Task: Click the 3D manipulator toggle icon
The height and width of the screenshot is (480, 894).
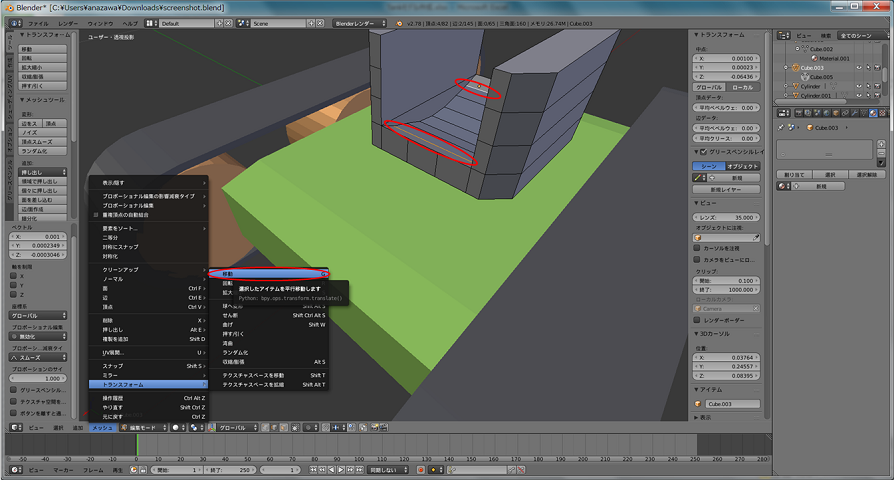Action: pos(211,427)
